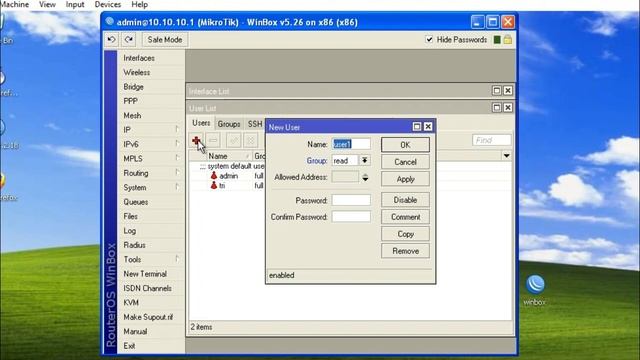Open the View menu
The image size is (640, 360).
(47, 4)
